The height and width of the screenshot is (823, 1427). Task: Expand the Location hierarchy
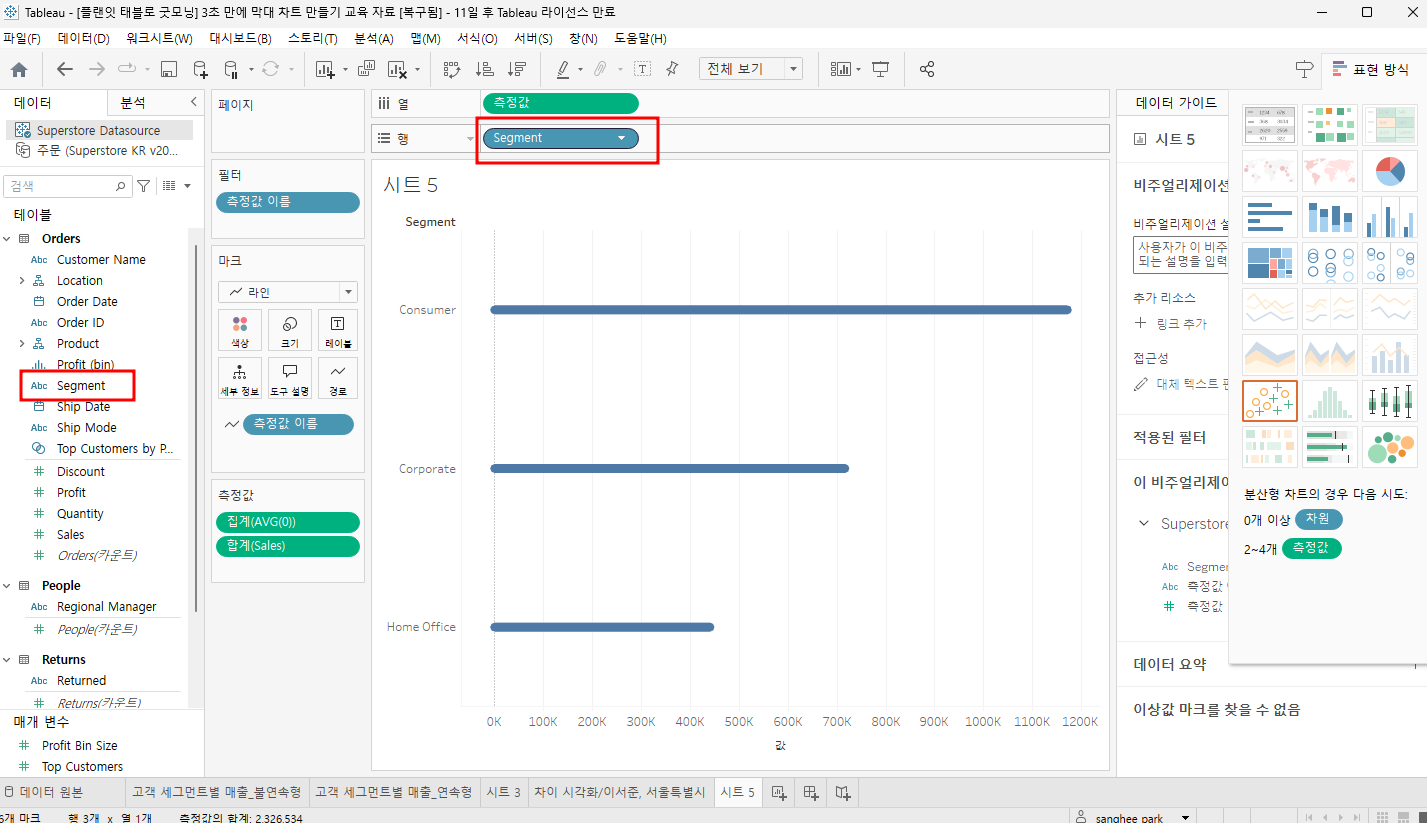pos(22,281)
